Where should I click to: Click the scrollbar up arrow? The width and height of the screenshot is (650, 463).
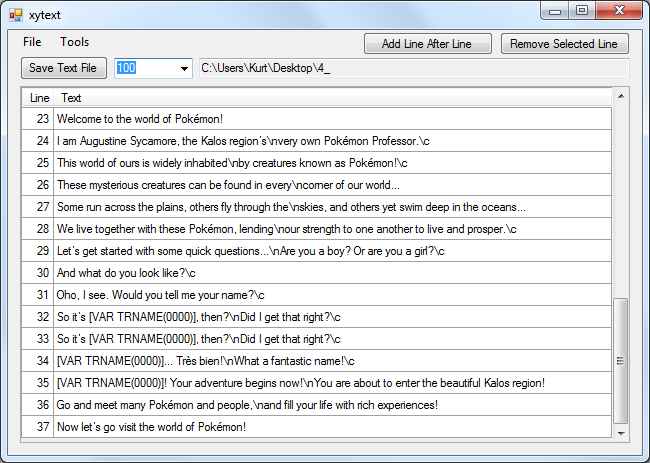point(621,96)
